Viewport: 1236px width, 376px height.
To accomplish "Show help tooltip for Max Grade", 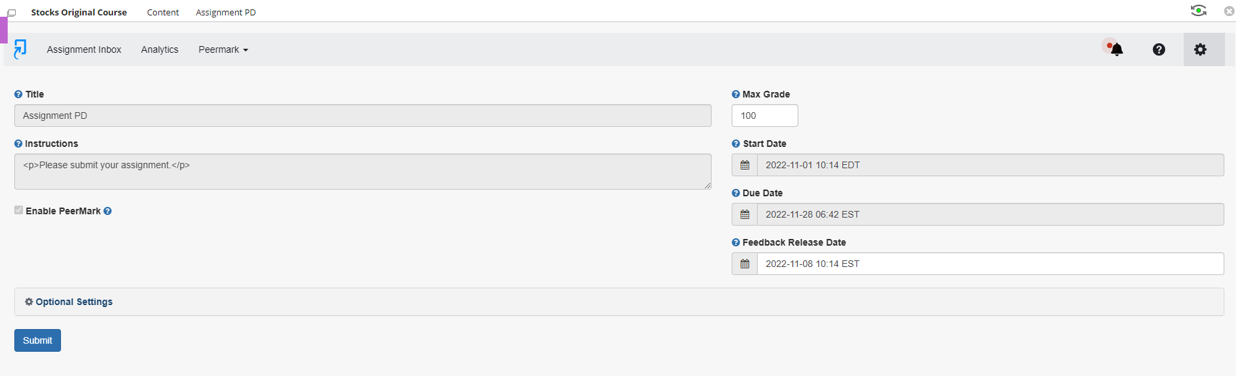I will point(736,94).
